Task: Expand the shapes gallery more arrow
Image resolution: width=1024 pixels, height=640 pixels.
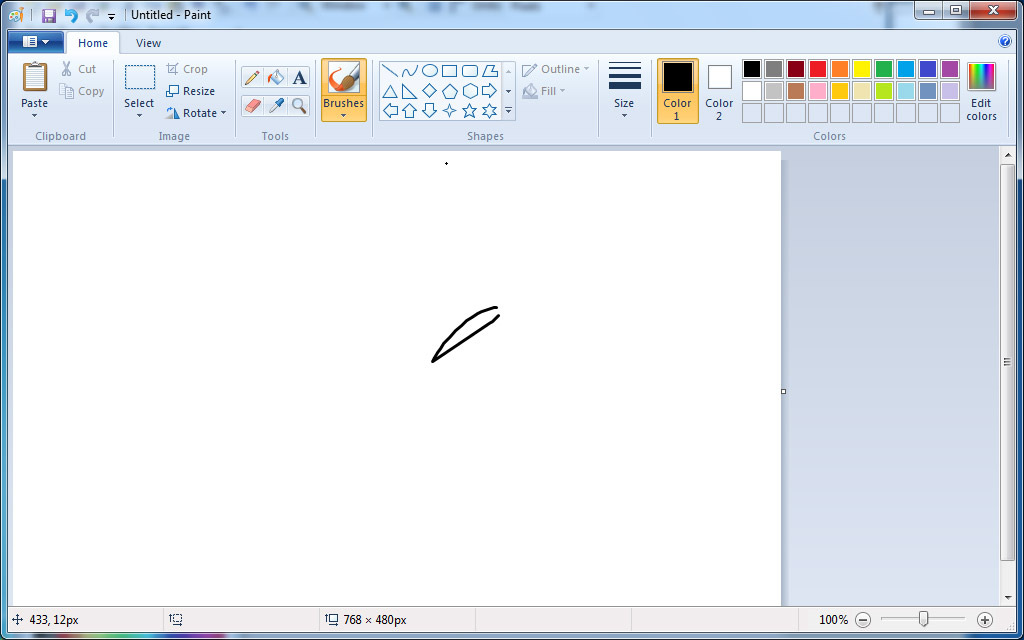Action: click(x=508, y=111)
